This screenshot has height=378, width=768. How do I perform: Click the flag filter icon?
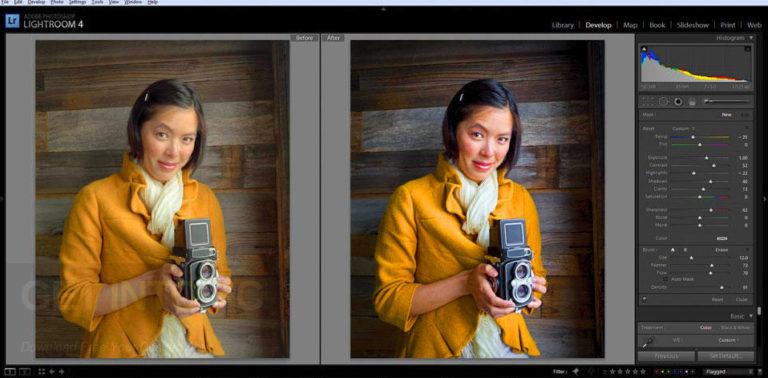click(x=576, y=372)
